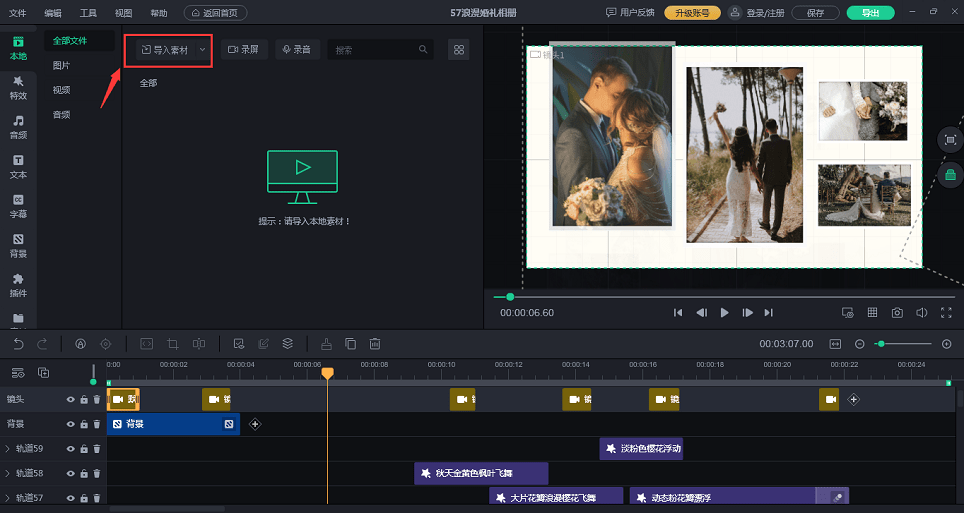Open the 导入素材 dropdown arrow
The image size is (964, 513).
coord(203,50)
